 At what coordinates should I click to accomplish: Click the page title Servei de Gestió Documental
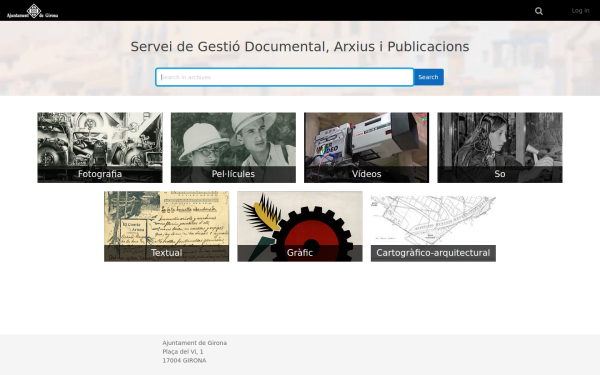pyautogui.click(x=300, y=47)
